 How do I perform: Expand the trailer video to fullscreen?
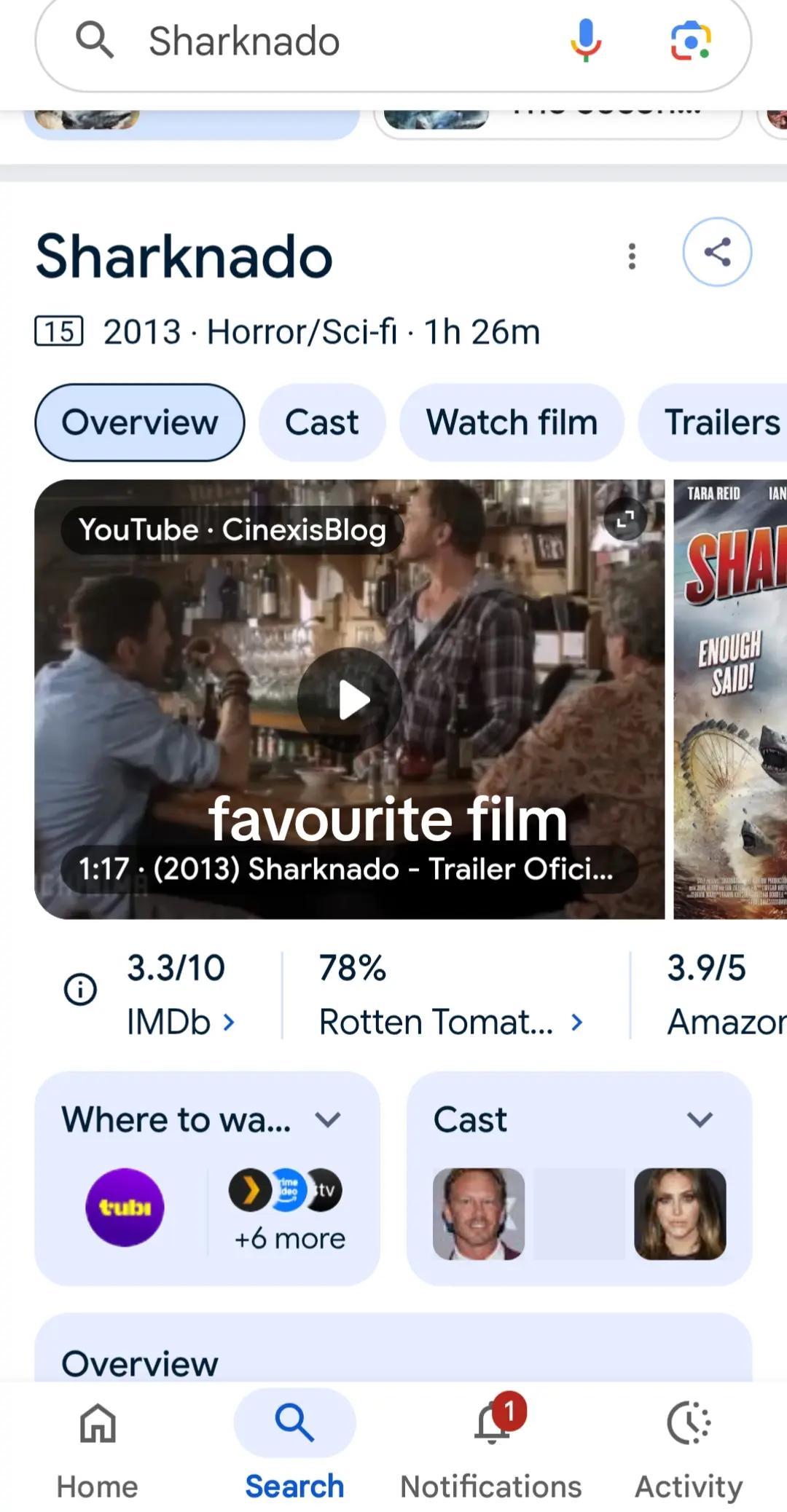tap(625, 519)
